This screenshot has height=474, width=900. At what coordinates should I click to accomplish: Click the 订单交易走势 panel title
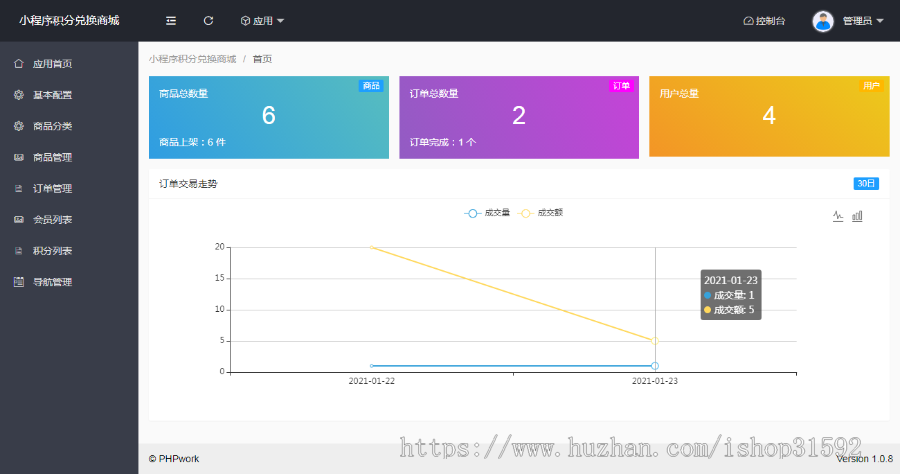pyautogui.click(x=188, y=184)
